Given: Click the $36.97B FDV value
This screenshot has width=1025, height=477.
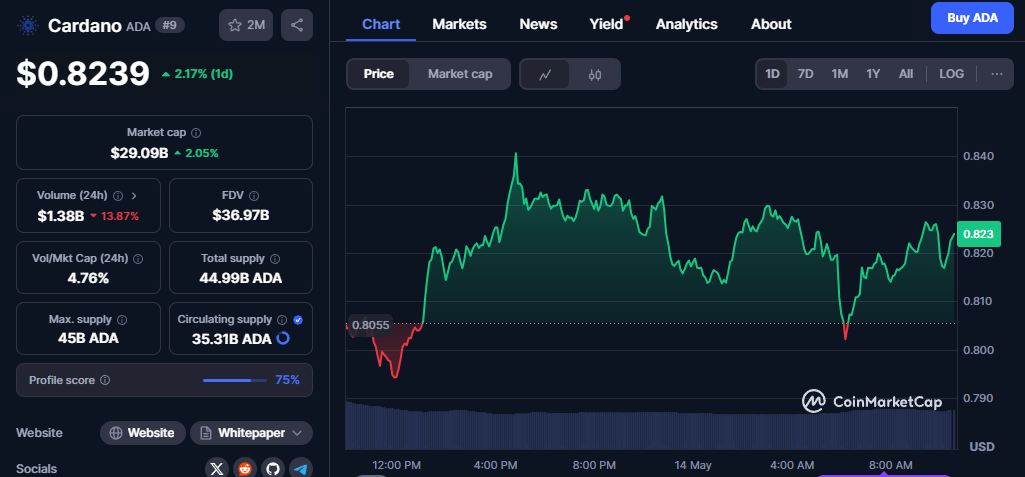Looking at the screenshot, I should tap(241, 216).
